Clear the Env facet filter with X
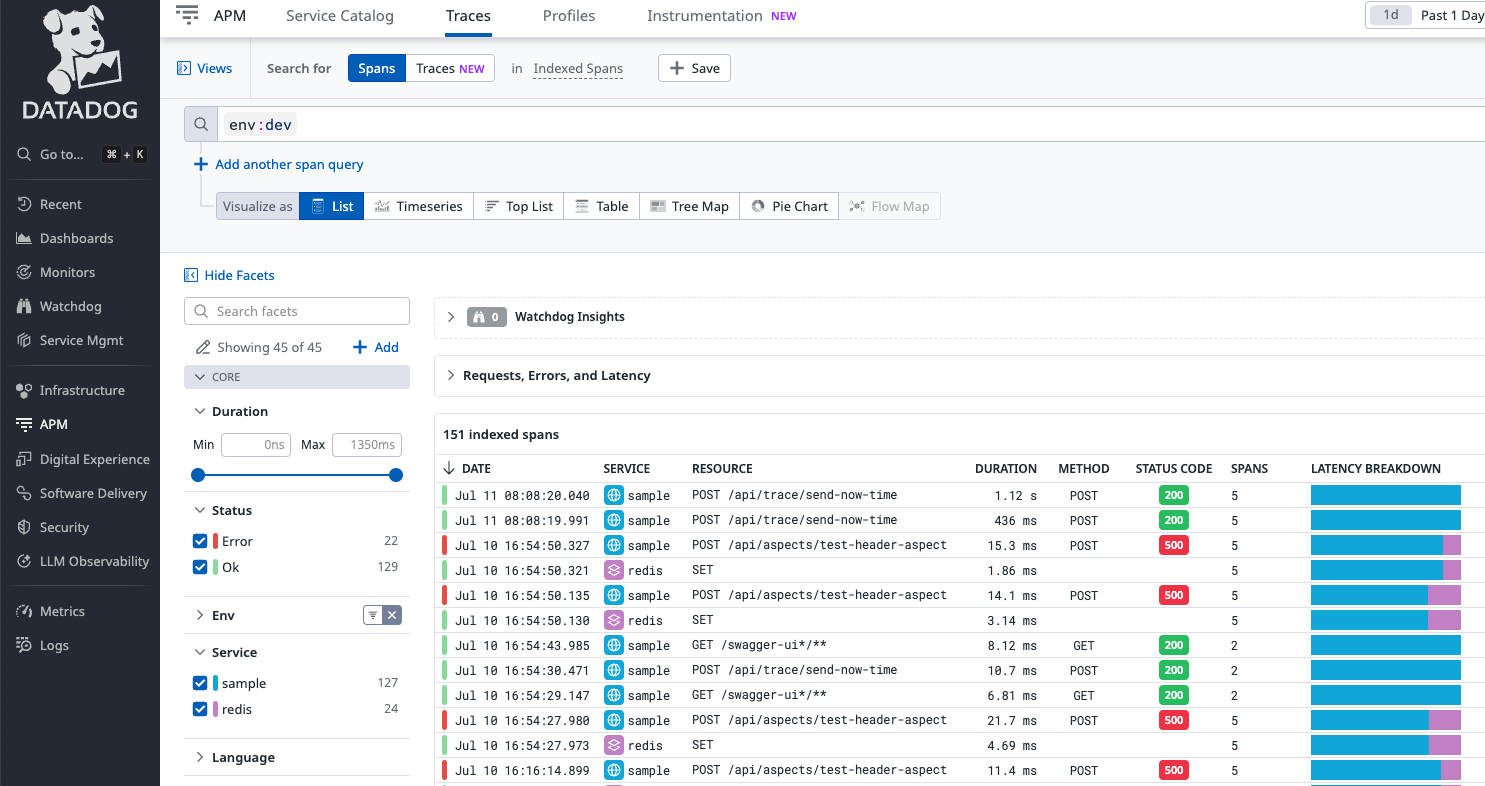This screenshot has width=1485, height=786. tap(392, 615)
